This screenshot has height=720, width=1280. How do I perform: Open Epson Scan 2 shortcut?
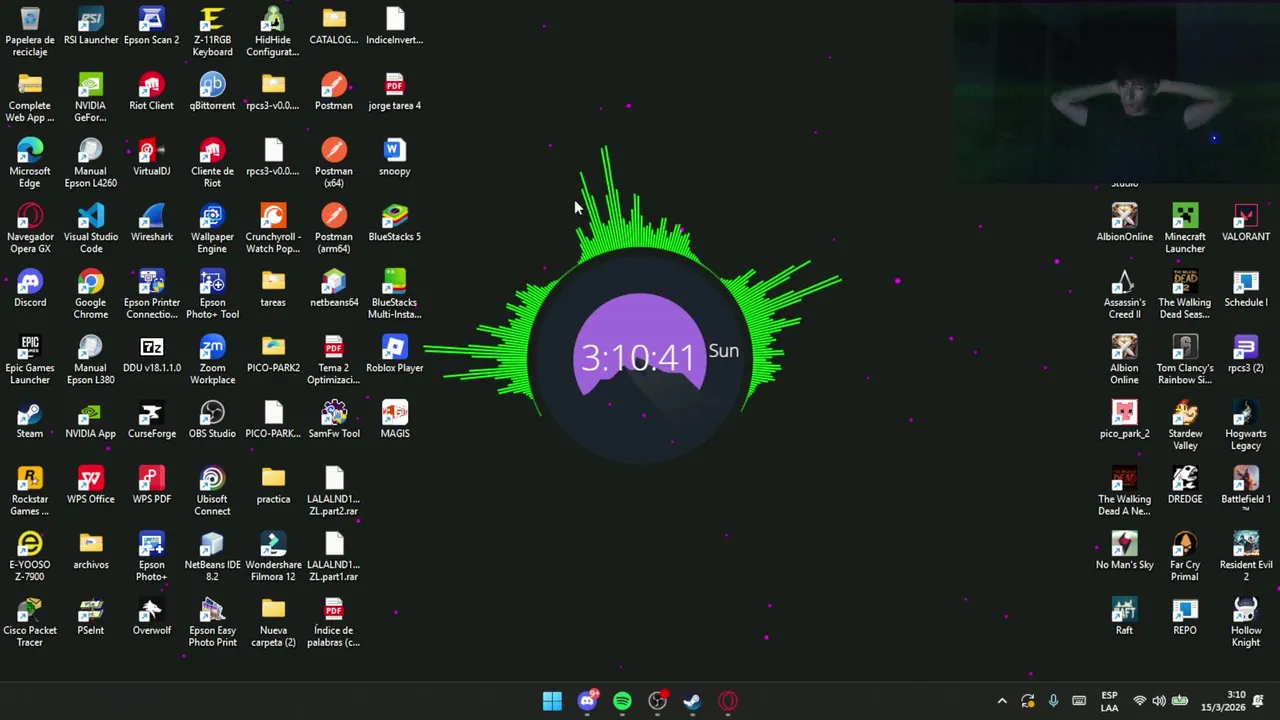[151, 27]
